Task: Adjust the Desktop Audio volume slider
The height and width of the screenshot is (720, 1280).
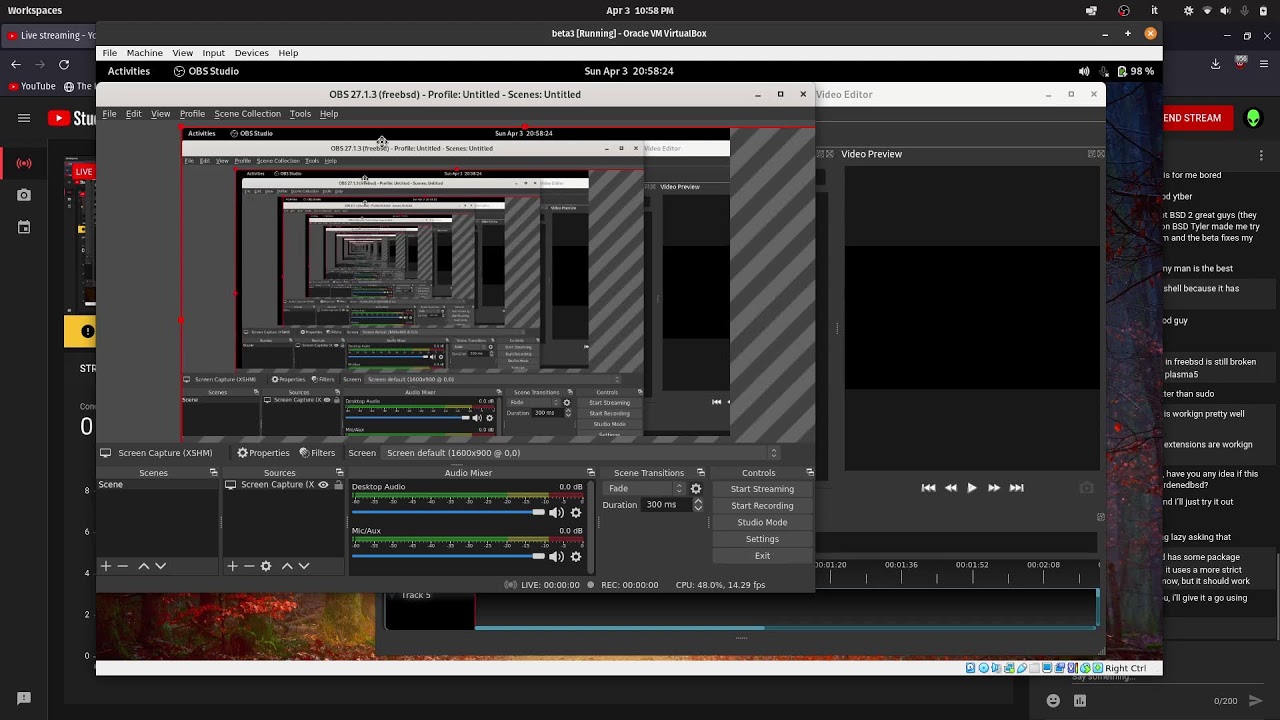Action: [448, 513]
